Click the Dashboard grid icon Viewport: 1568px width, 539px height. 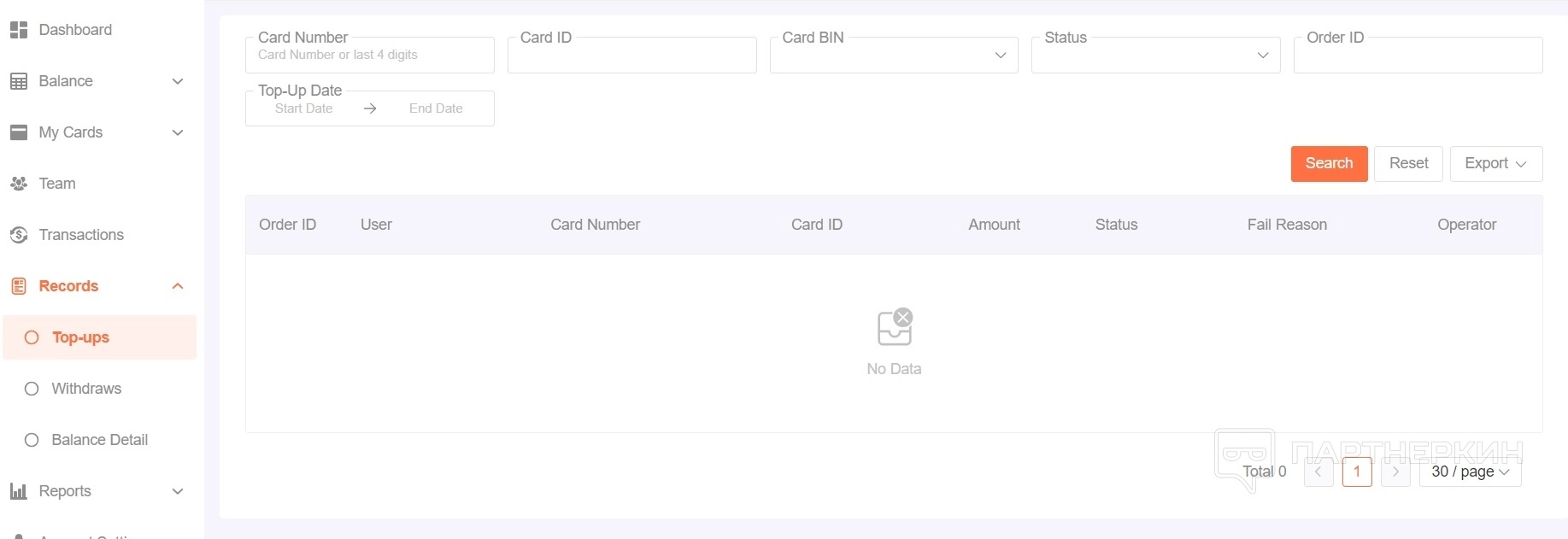pos(19,30)
